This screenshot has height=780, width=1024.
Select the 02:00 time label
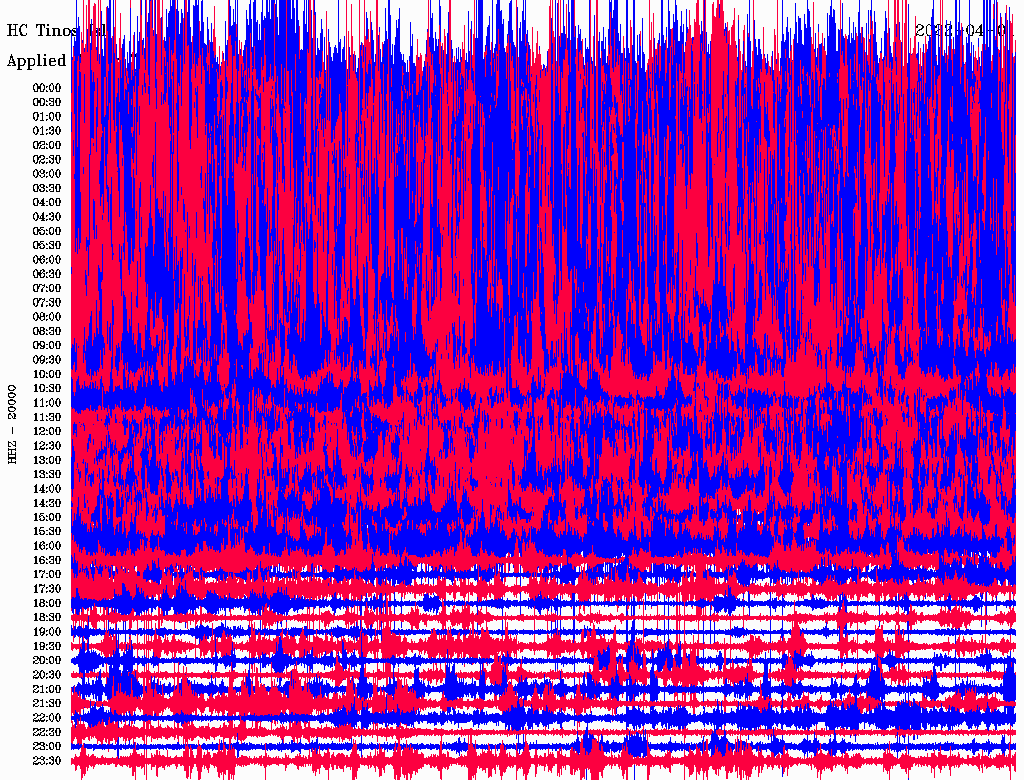tap(47, 145)
